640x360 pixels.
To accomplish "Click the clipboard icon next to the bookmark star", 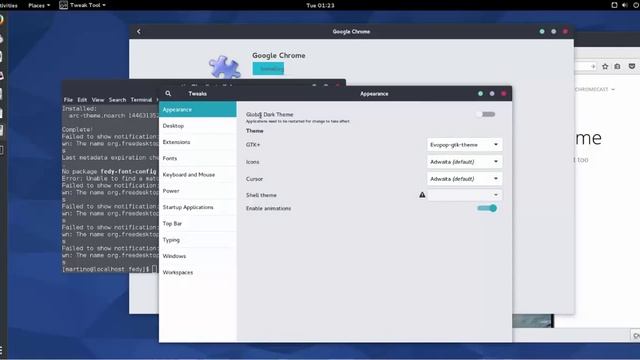I will point(618,66).
